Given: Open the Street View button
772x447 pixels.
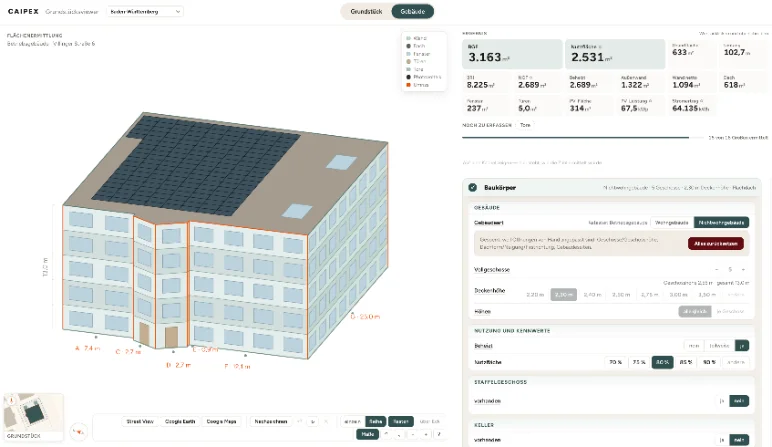Looking at the screenshot, I should [140, 421].
